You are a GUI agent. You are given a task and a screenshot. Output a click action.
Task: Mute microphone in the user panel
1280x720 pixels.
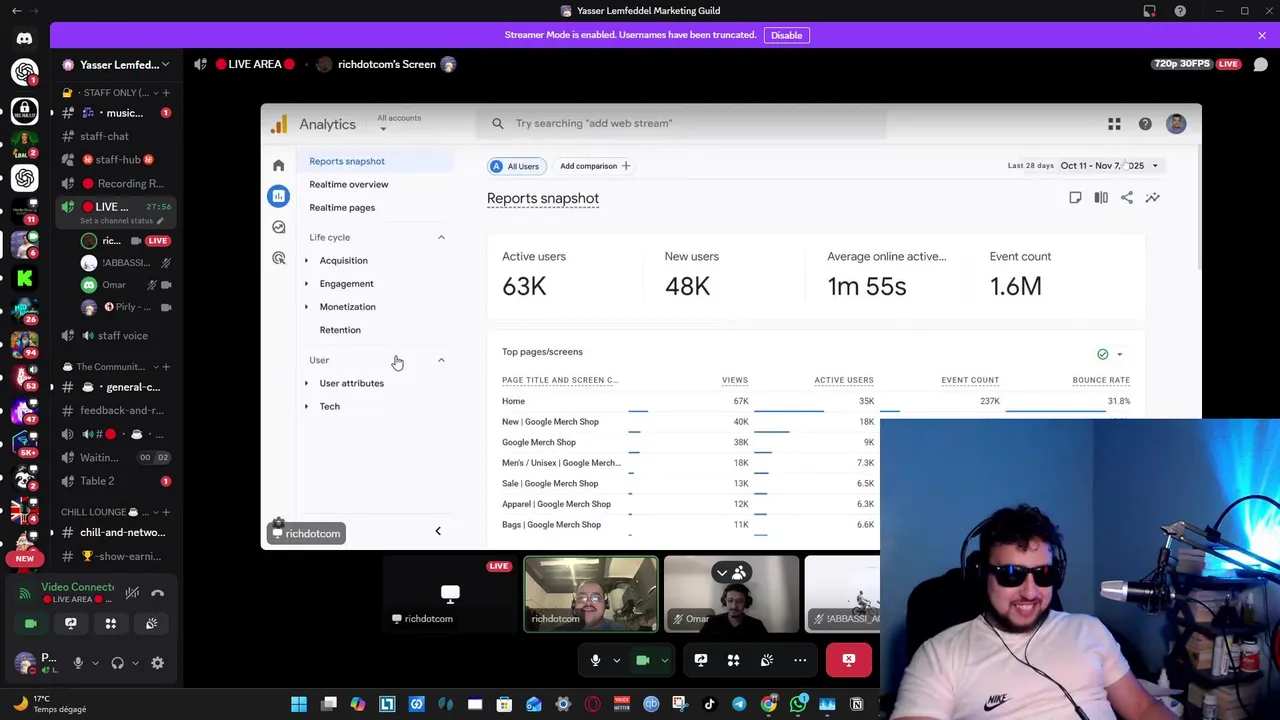click(x=78, y=662)
